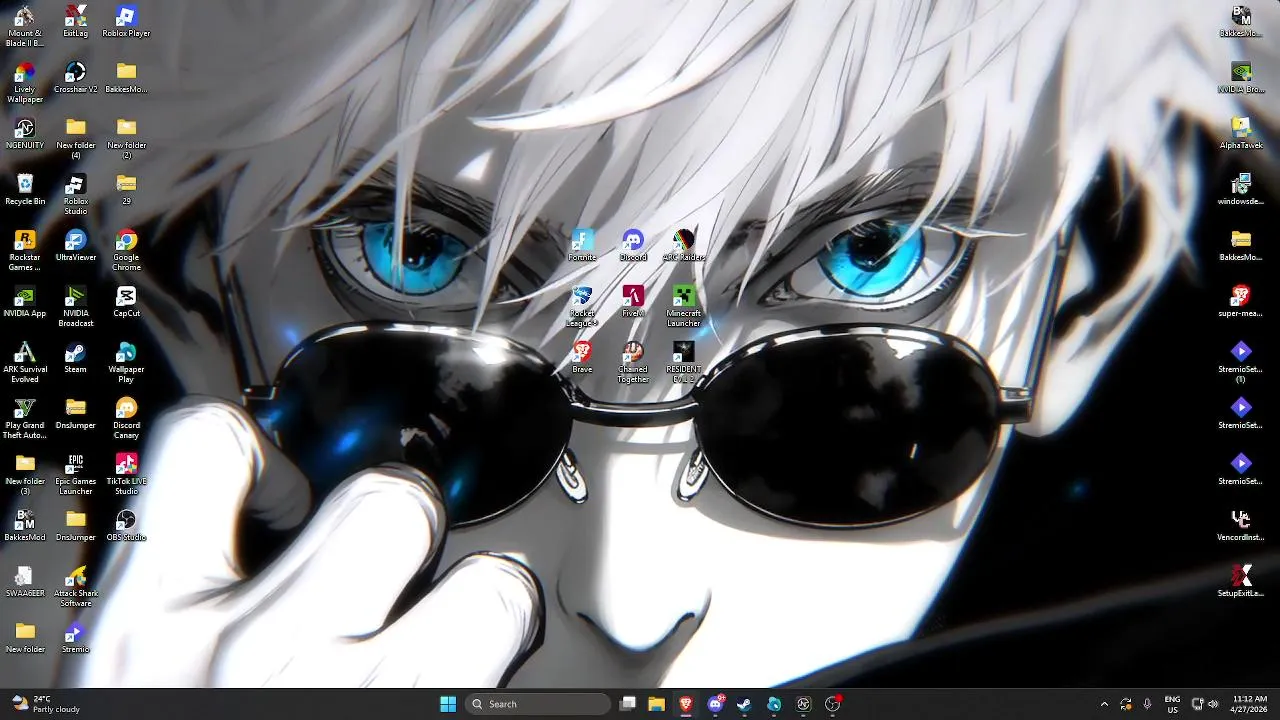
Task: Open the NGENUITY desktop shortcut
Action: [25, 134]
